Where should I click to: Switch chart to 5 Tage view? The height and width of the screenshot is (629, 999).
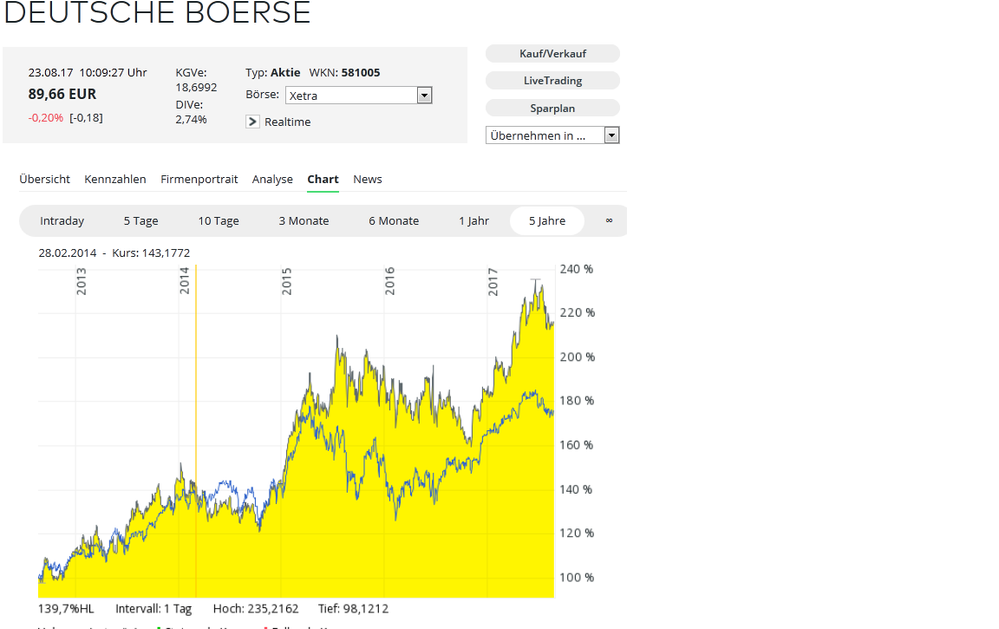(x=140, y=220)
